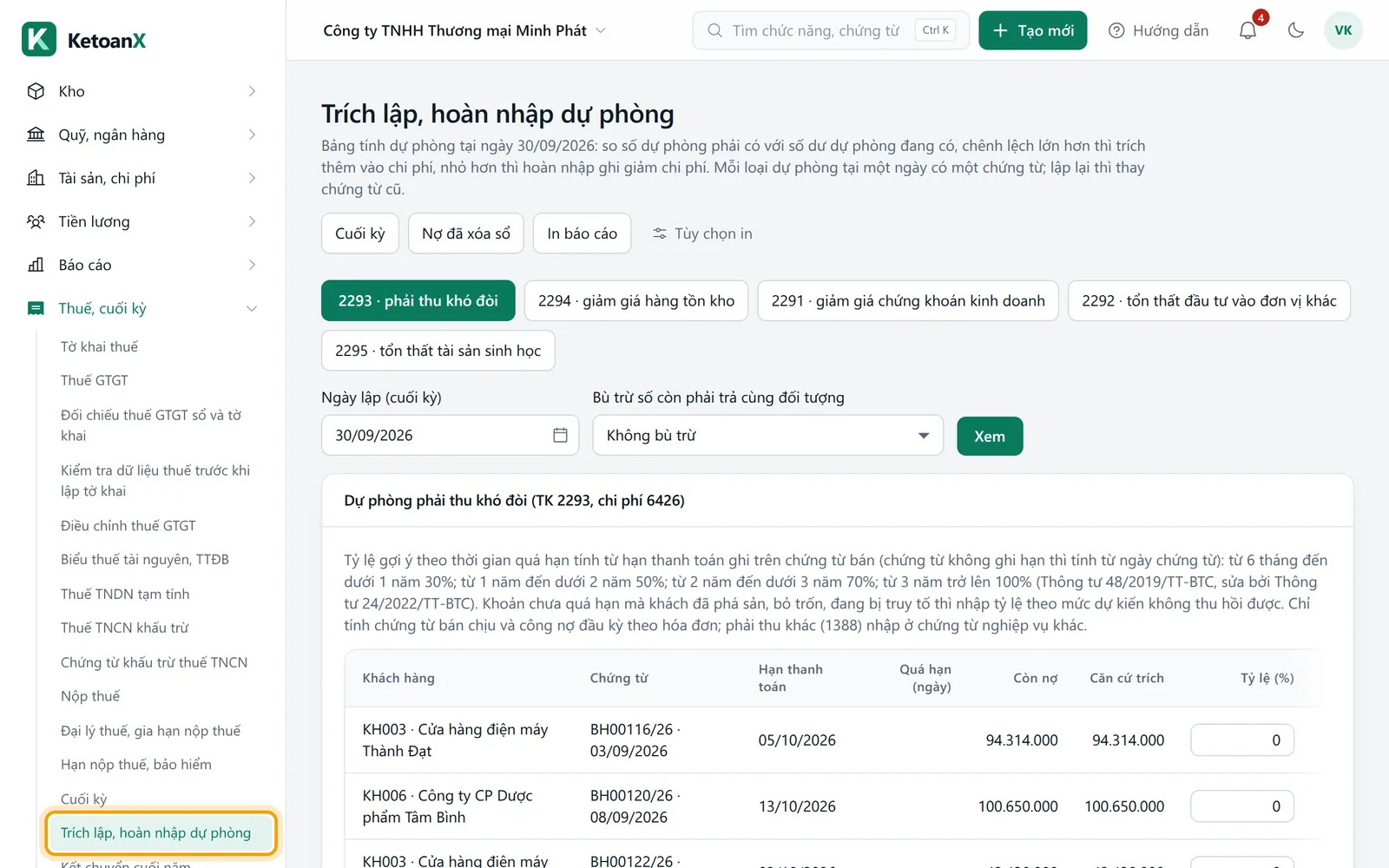Screen dimensions: 1389x868
Task: Click the Báo cáo chart icon
Action: point(36,265)
